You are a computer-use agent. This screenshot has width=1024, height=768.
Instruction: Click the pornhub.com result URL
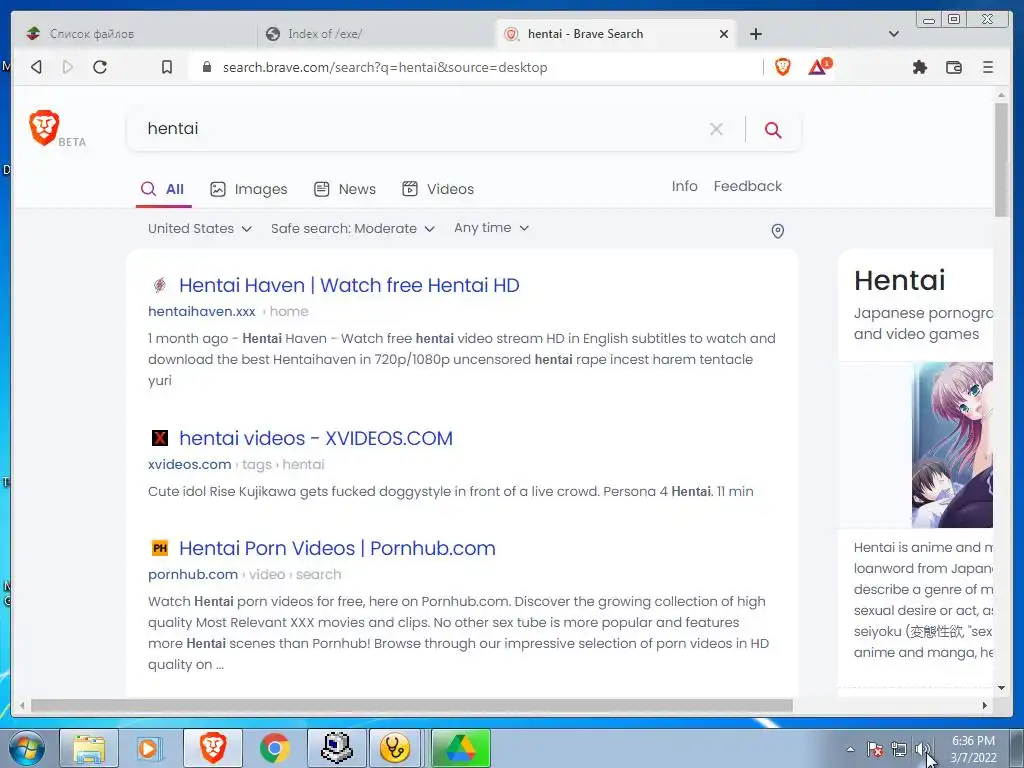(193, 575)
